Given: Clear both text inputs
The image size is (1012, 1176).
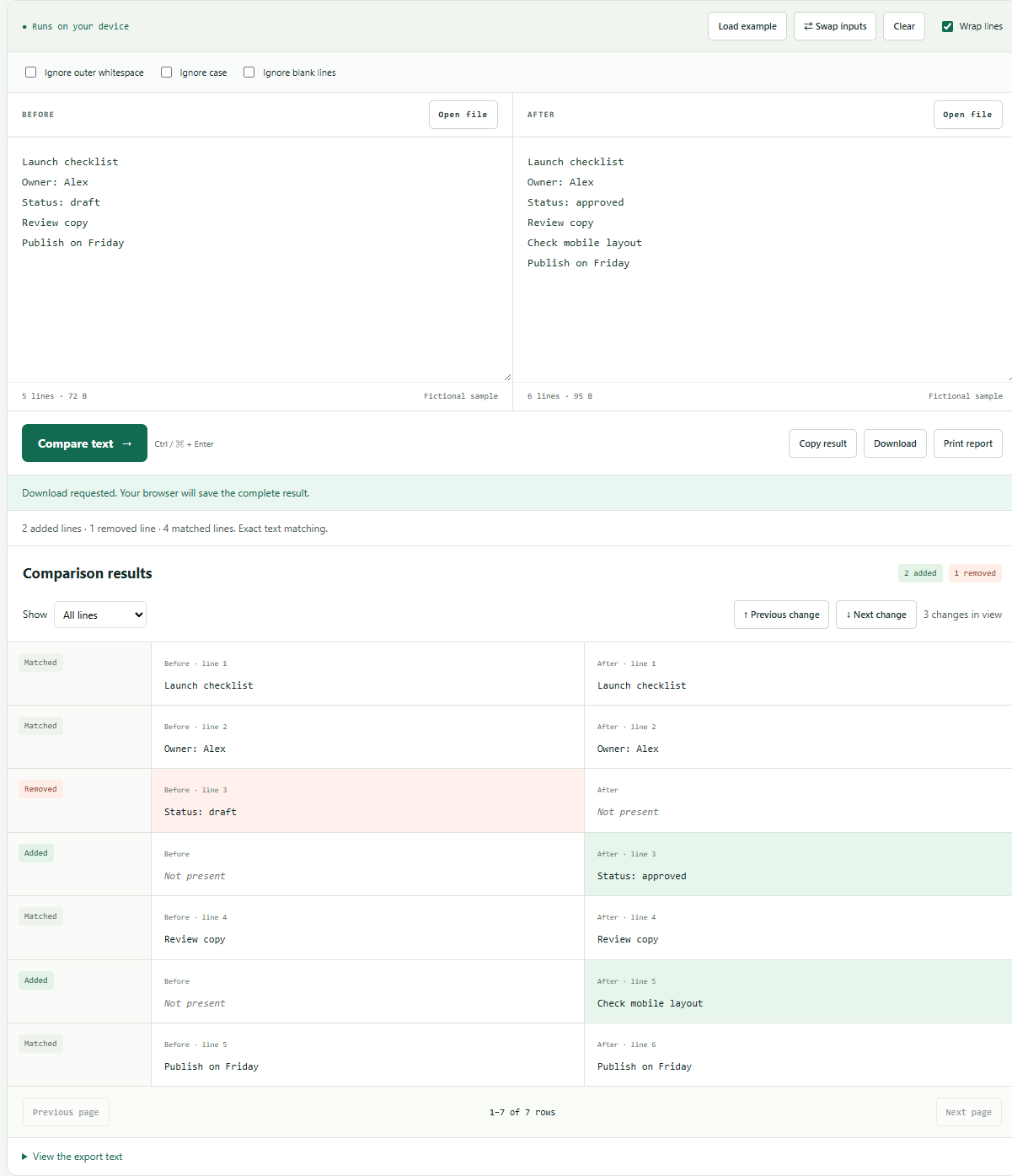Looking at the screenshot, I should (x=904, y=26).
